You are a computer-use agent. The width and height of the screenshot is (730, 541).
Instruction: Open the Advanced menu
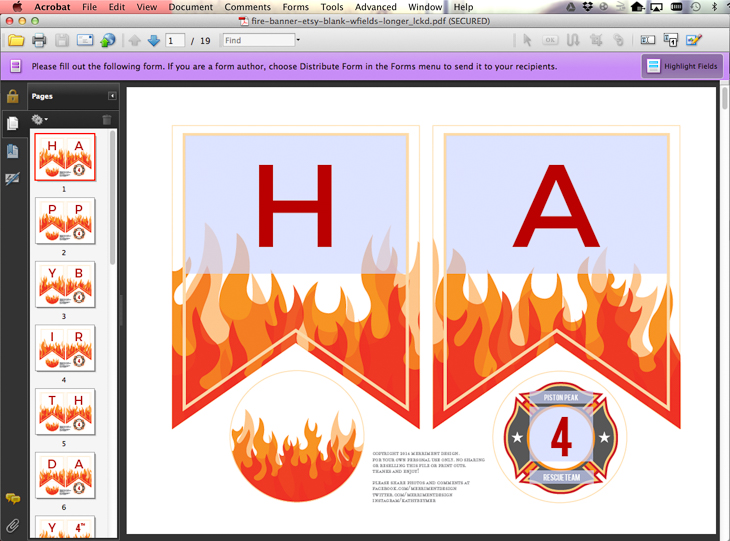[x=376, y=7]
